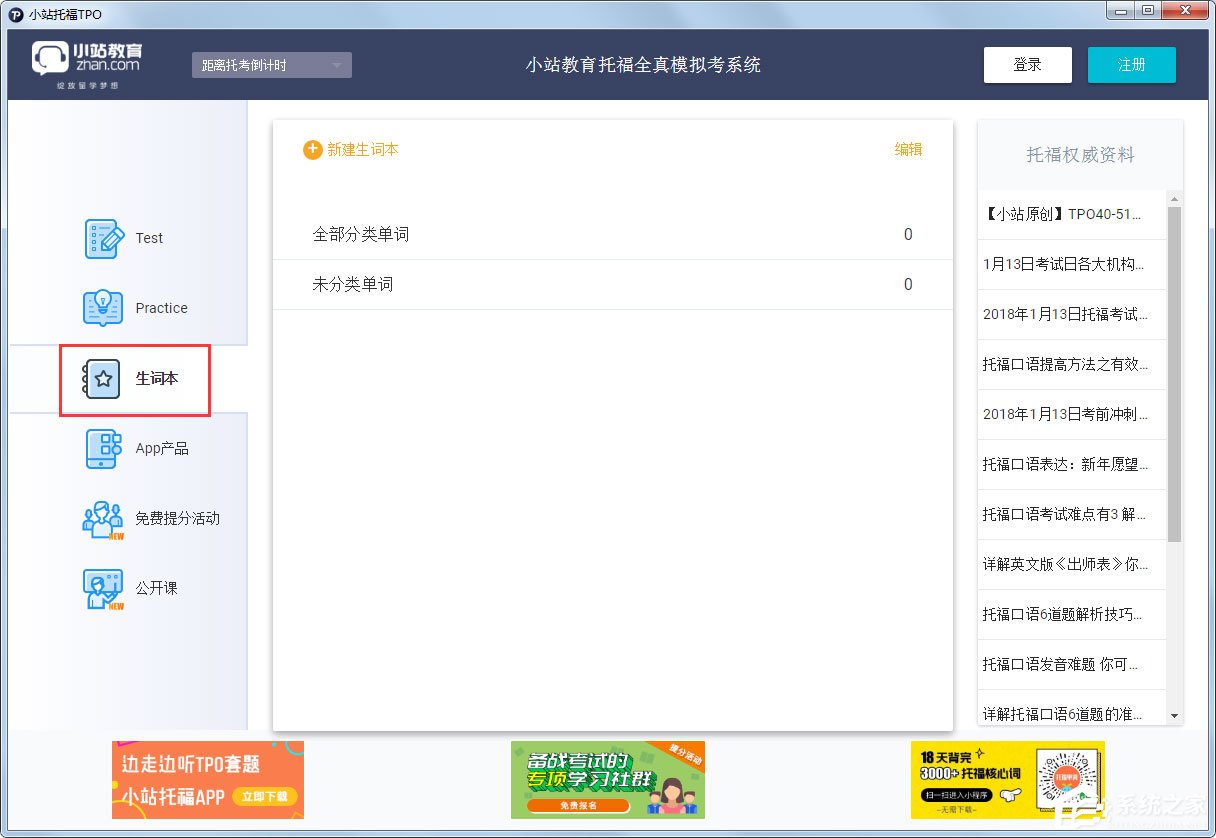Viewport: 1216px width, 838px height.
Task: Select the Test section in the sidebar
Action: [x=103, y=238]
